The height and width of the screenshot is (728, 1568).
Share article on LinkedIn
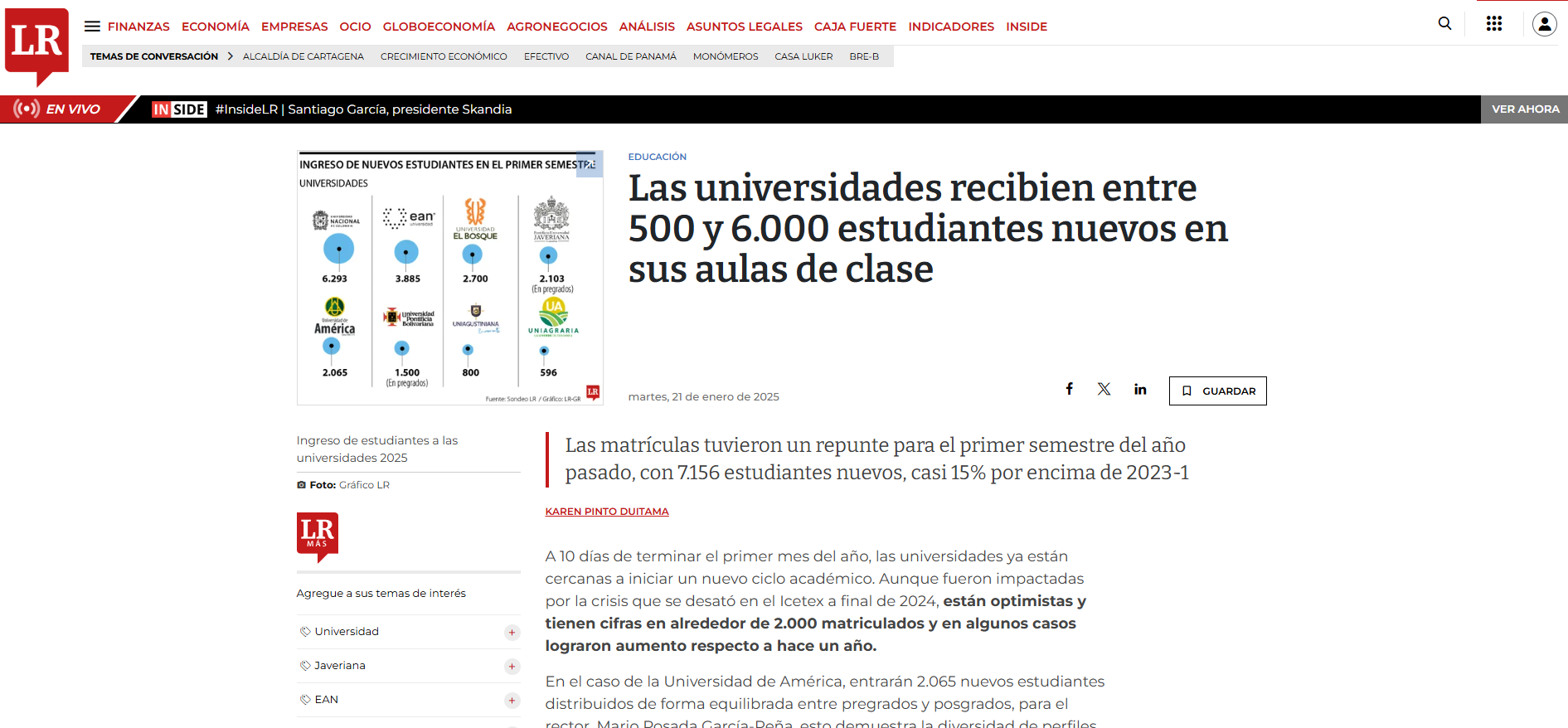pyautogui.click(x=1140, y=389)
